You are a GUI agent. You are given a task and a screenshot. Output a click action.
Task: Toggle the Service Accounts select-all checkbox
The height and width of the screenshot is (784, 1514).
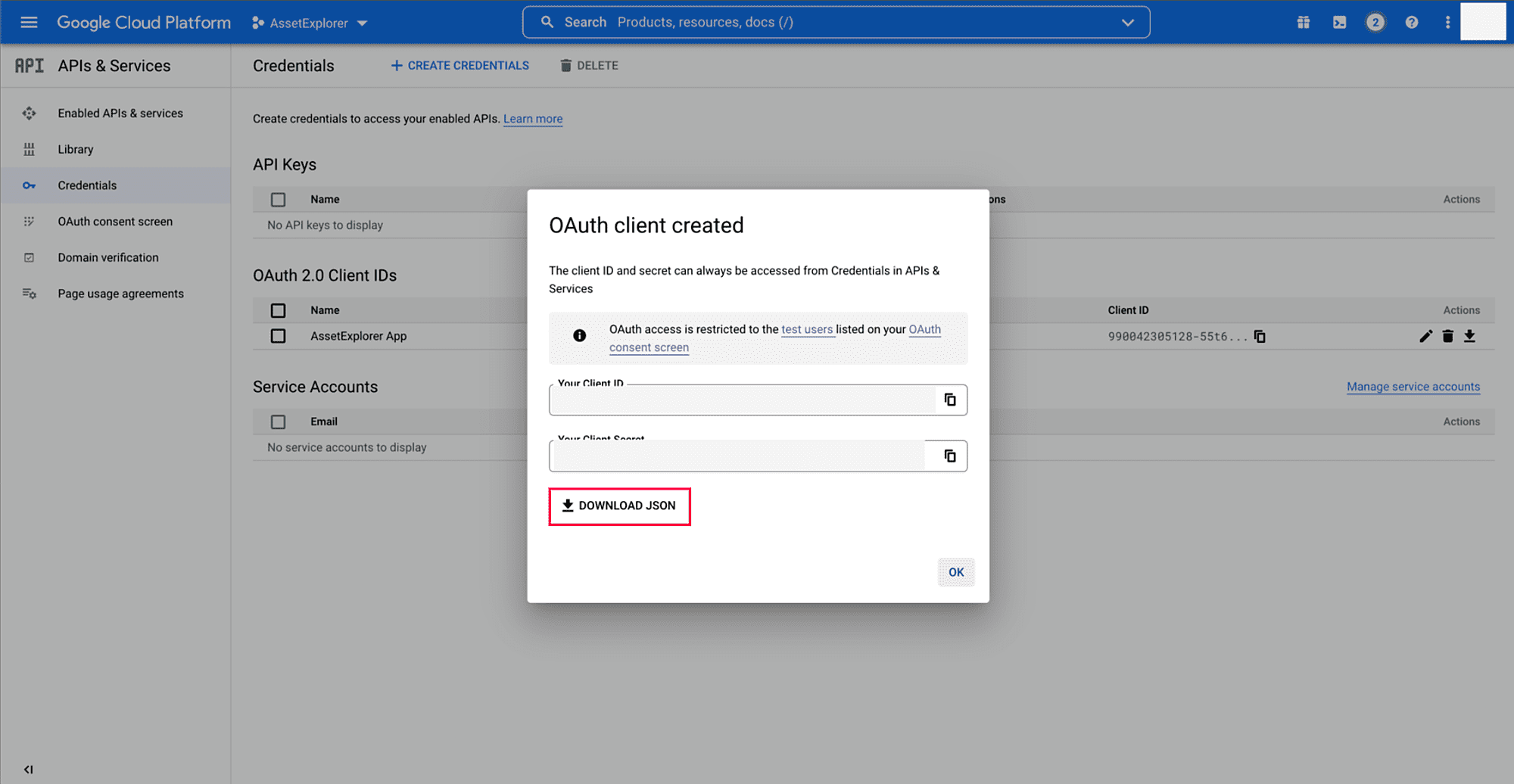[x=279, y=422]
